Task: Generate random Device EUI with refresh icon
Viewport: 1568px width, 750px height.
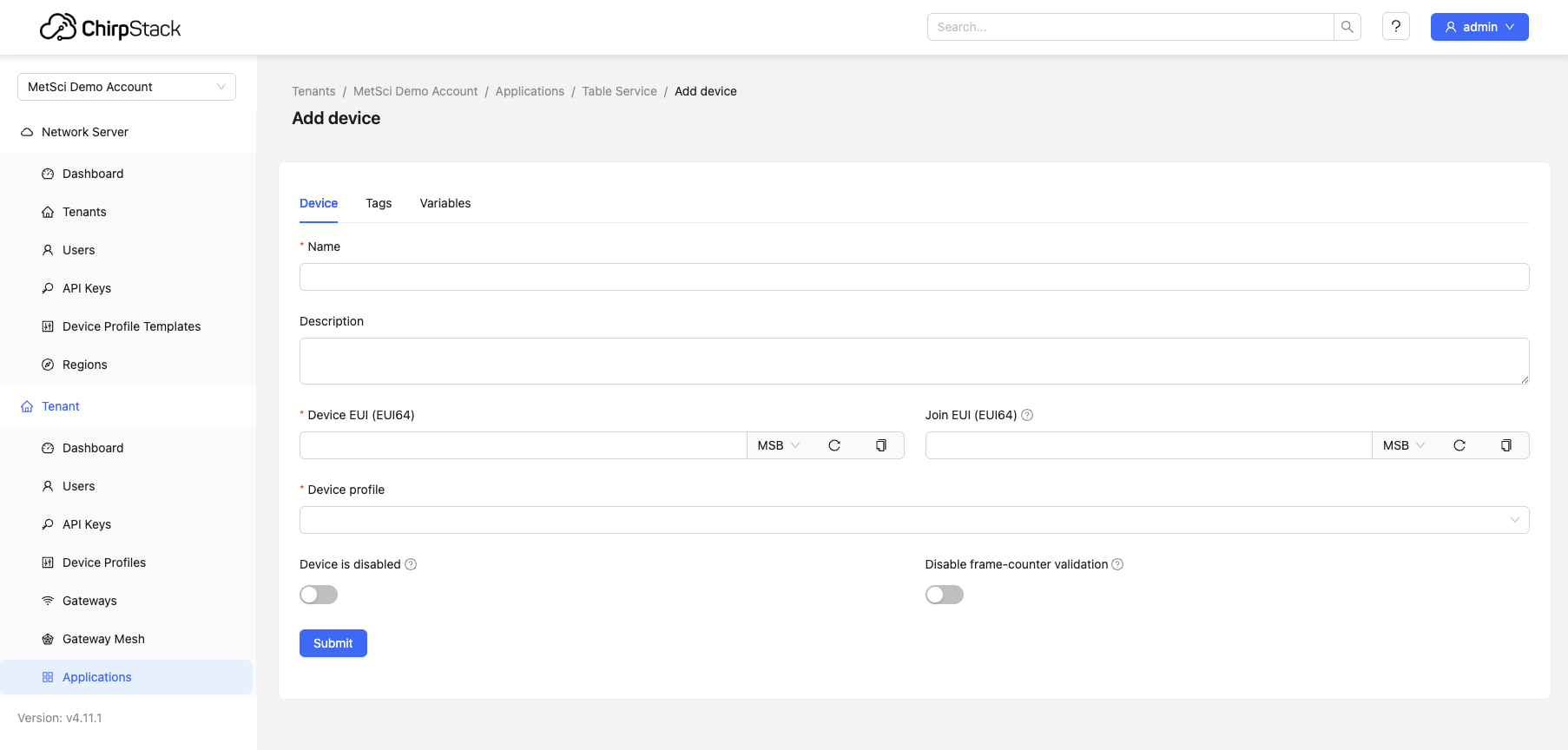Action: pyautogui.click(x=834, y=445)
